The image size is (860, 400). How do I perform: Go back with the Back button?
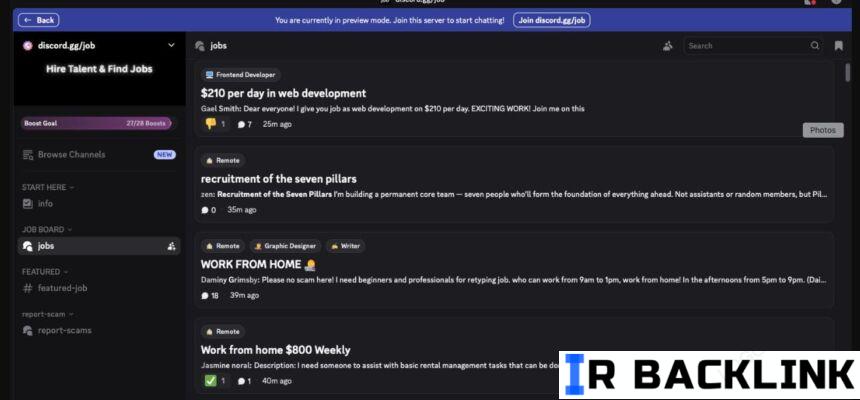(x=38, y=20)
